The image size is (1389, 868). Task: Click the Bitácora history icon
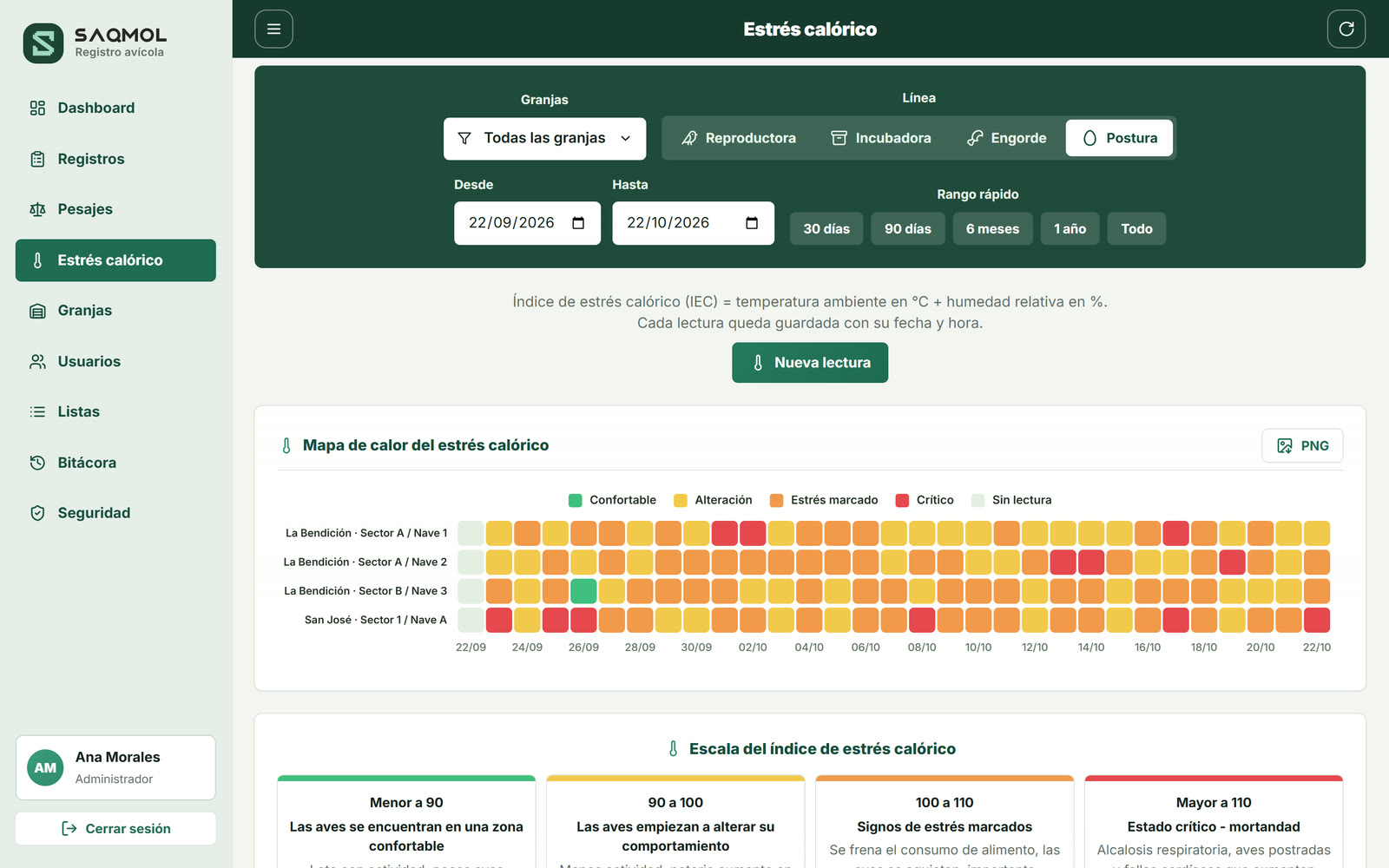coord(37,463)
